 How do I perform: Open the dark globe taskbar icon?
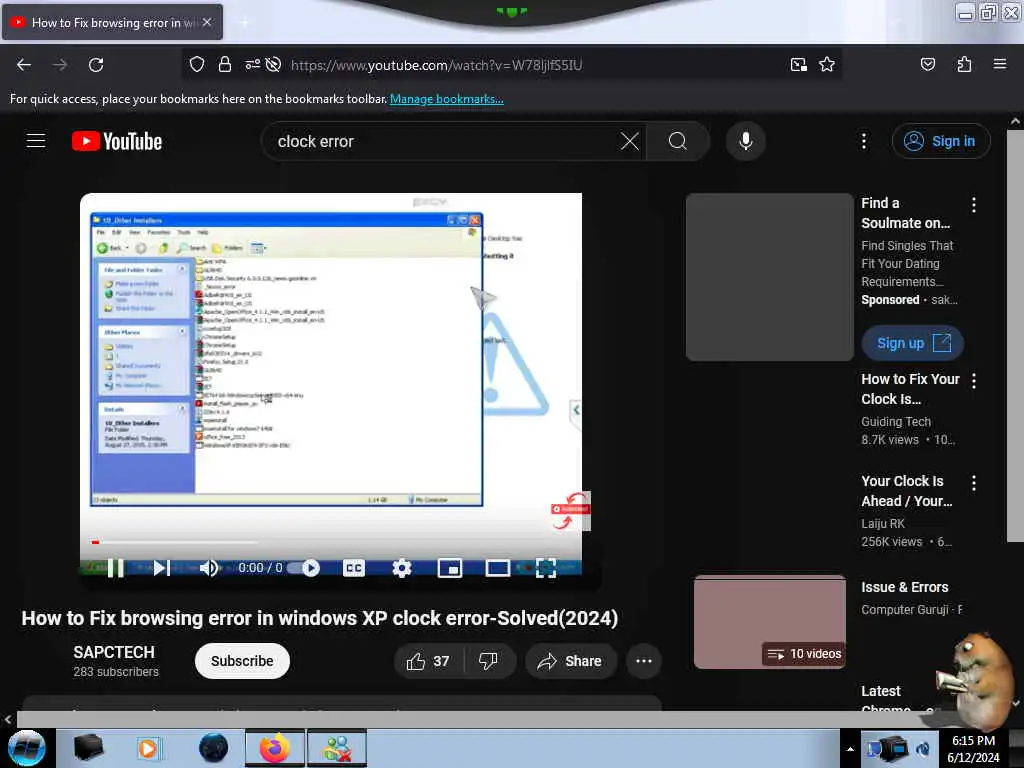coord(213,748)
